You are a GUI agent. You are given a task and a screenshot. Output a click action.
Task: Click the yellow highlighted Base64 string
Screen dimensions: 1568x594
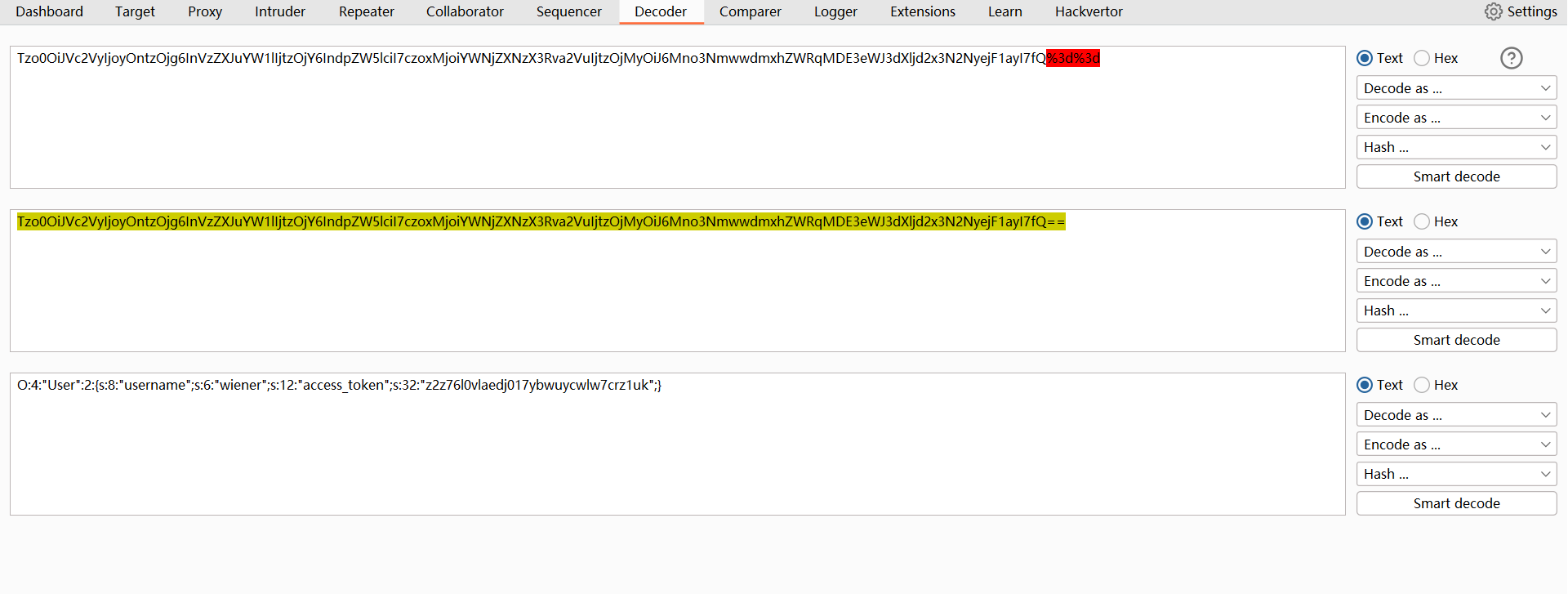pyautogui.click(x=541, y=221)
